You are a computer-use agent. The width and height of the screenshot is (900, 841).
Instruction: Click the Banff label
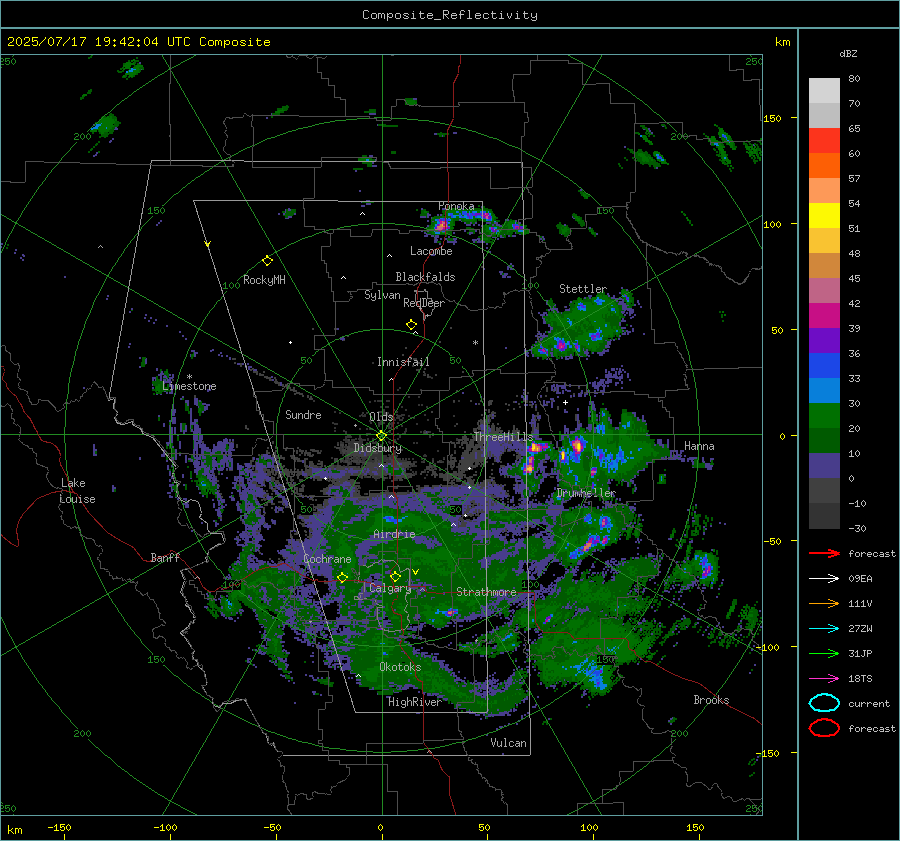click(x=165, y=558)
